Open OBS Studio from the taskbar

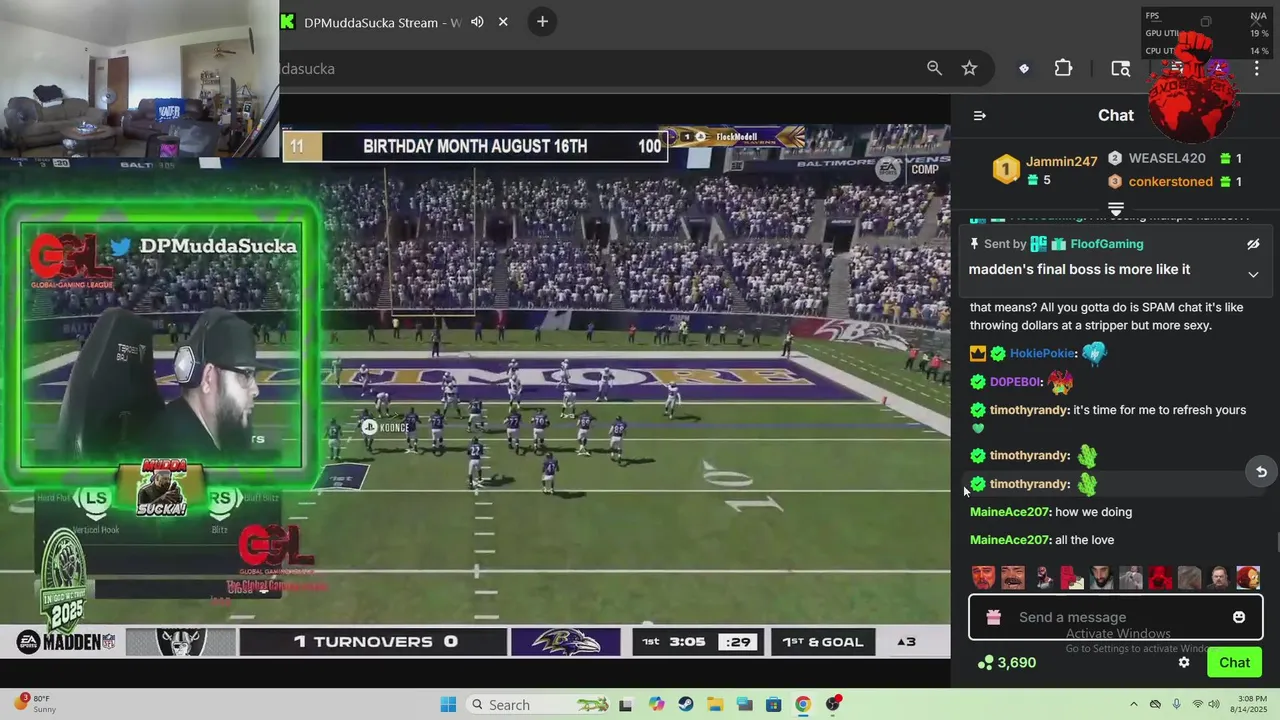pyautogui.click(x=833, y=705)
